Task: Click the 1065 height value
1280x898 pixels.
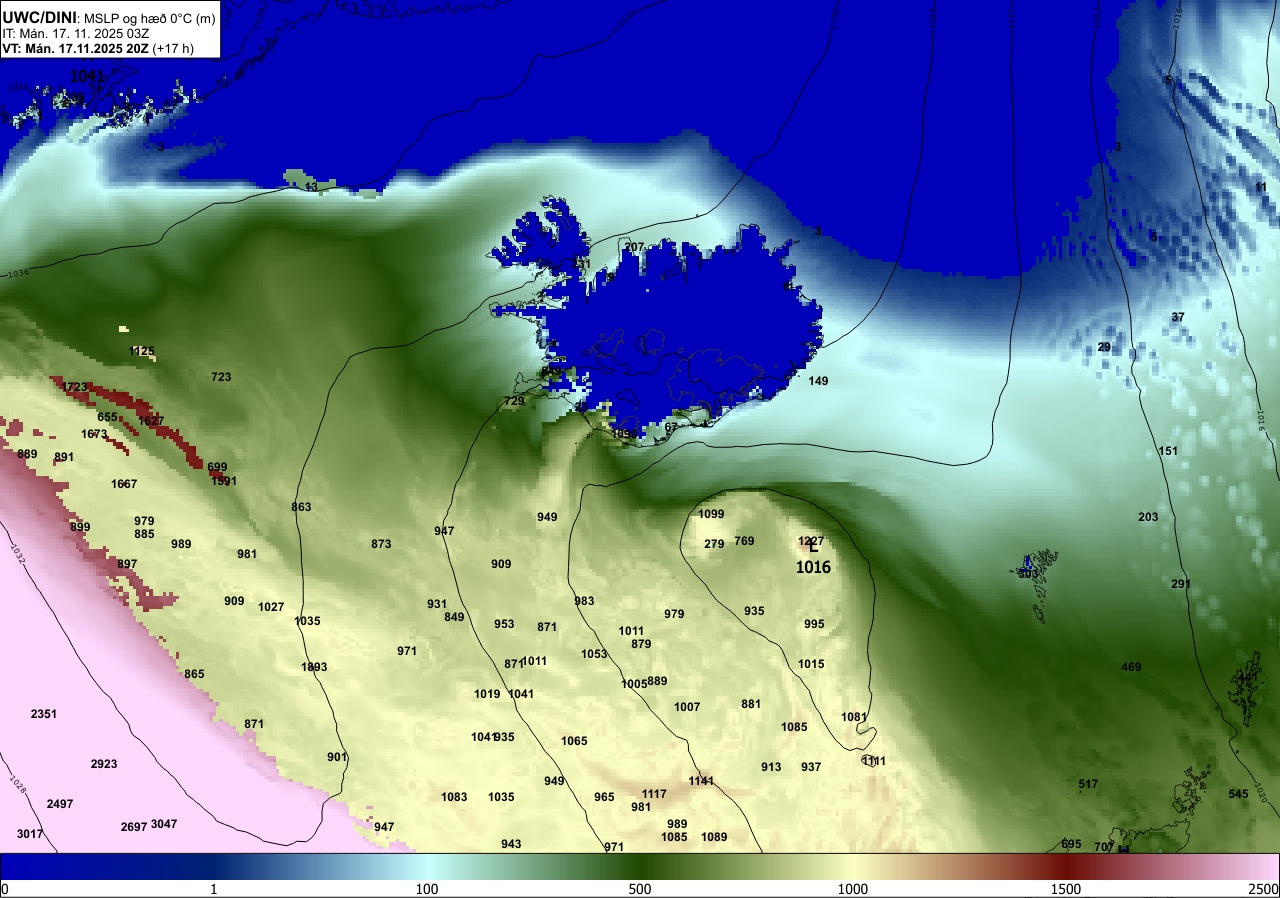Action: (x=574, y=741)
